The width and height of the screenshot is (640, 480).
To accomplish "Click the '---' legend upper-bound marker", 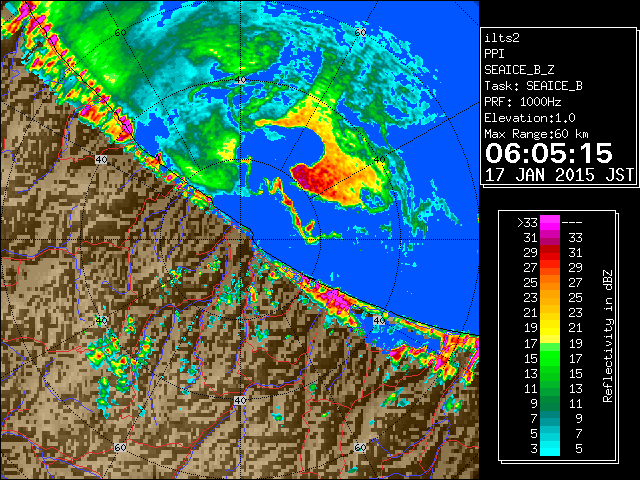I will [x=572, y=223].
